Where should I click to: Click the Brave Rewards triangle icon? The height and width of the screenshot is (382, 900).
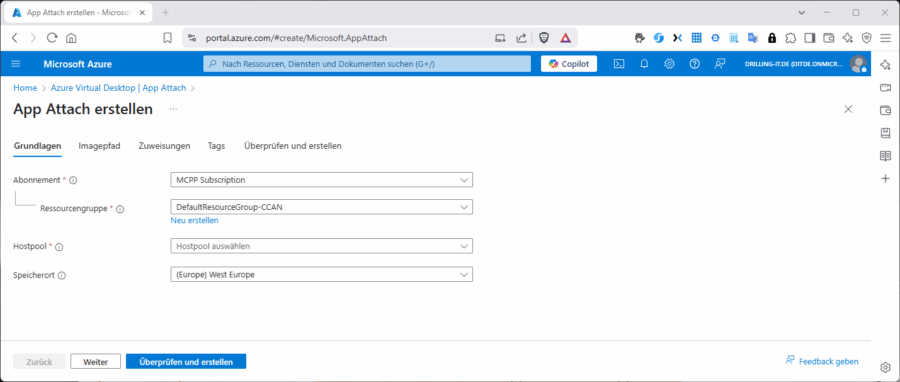(x=565, y=38)
